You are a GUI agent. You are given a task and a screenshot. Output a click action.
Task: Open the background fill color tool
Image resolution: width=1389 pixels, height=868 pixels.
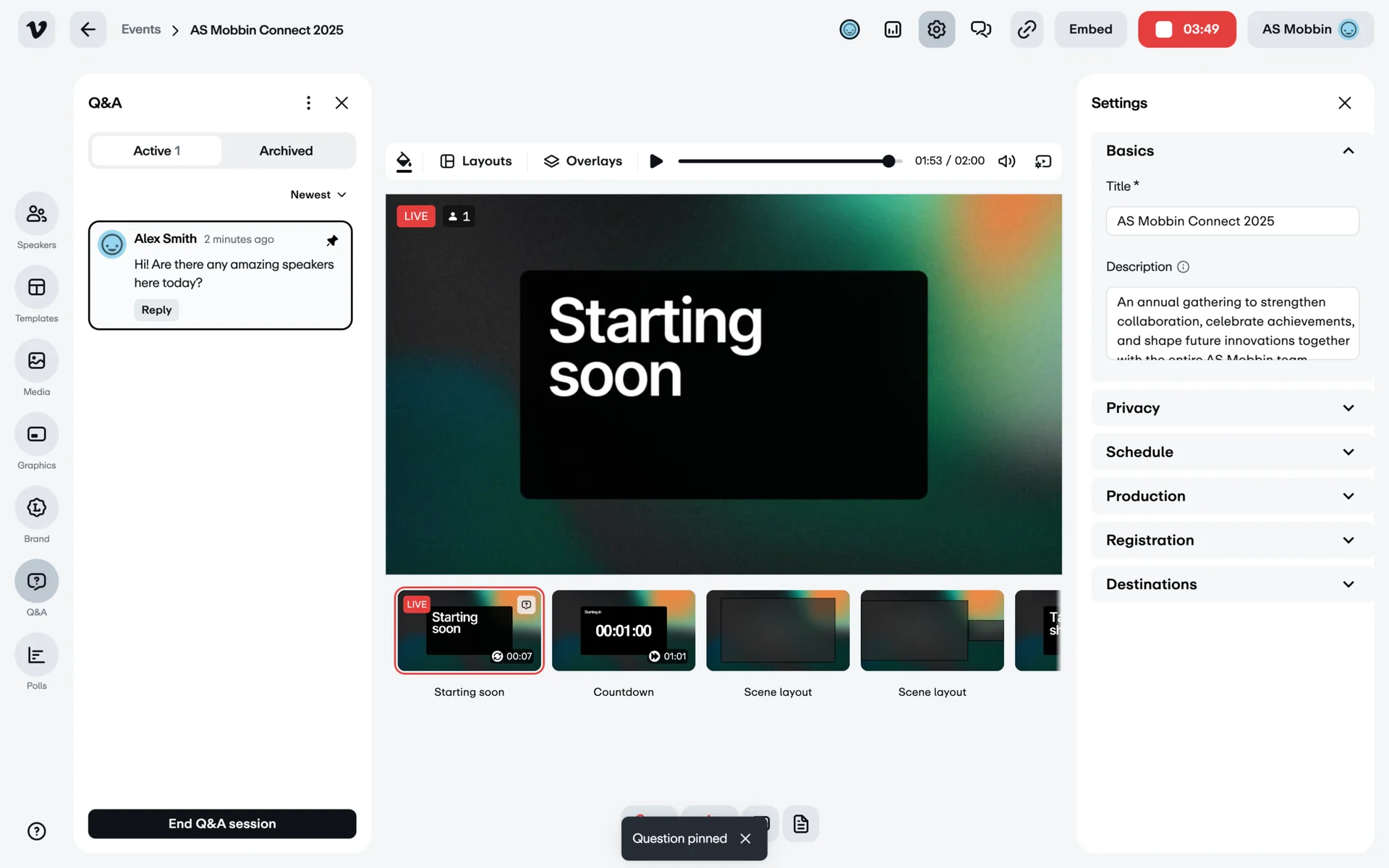point(404,161)
